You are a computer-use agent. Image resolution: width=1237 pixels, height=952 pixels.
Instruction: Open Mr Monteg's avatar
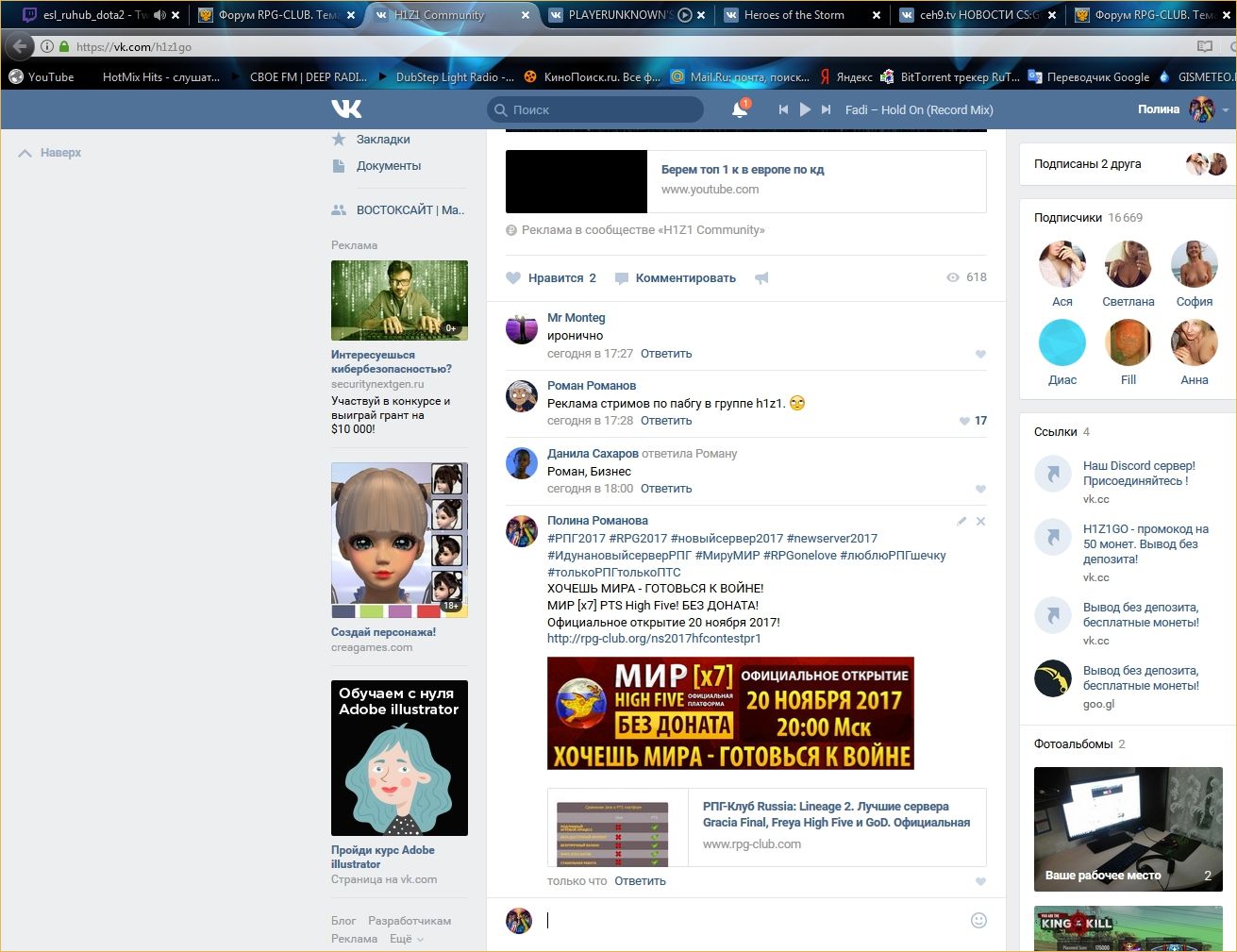tap(522, 327)
